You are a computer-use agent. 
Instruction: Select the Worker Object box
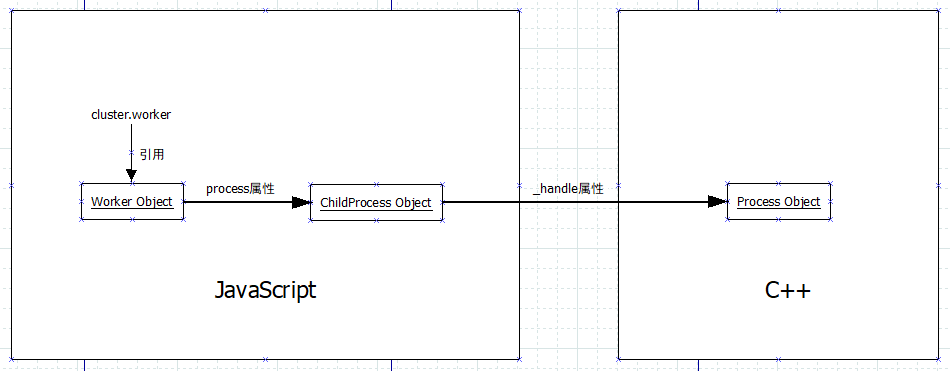pyautogui.click(x=132, y=201)
